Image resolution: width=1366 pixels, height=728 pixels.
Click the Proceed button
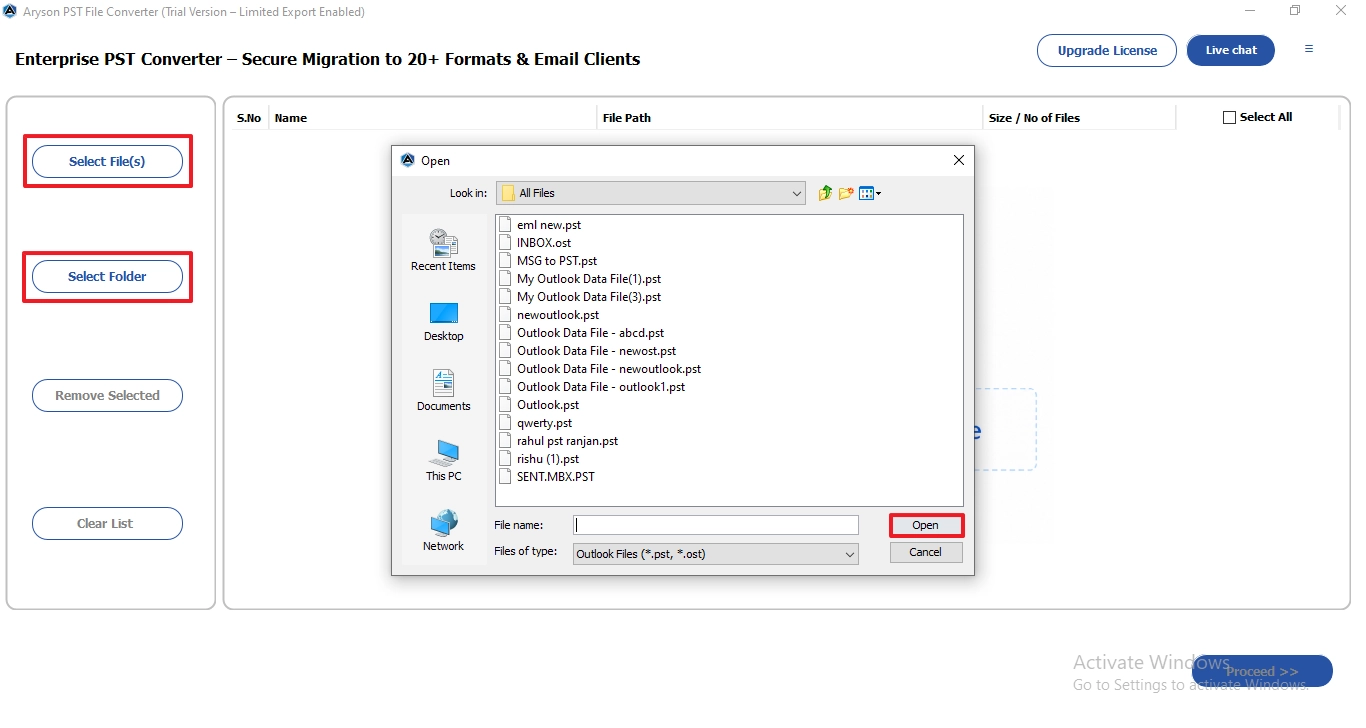pyautogui.click(x=1262, y=671)
